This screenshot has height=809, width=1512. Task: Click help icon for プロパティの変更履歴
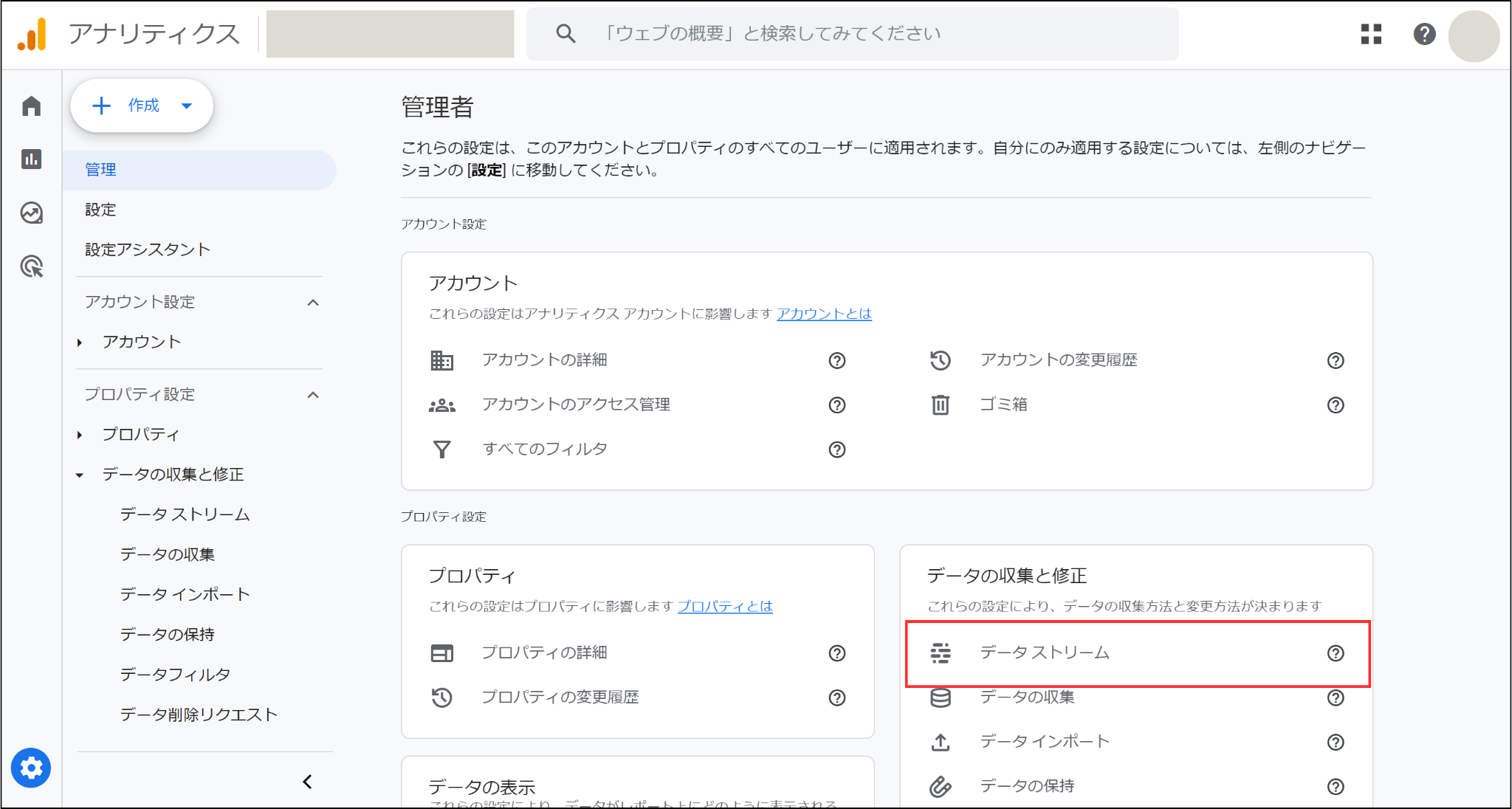tap(836, 697)
